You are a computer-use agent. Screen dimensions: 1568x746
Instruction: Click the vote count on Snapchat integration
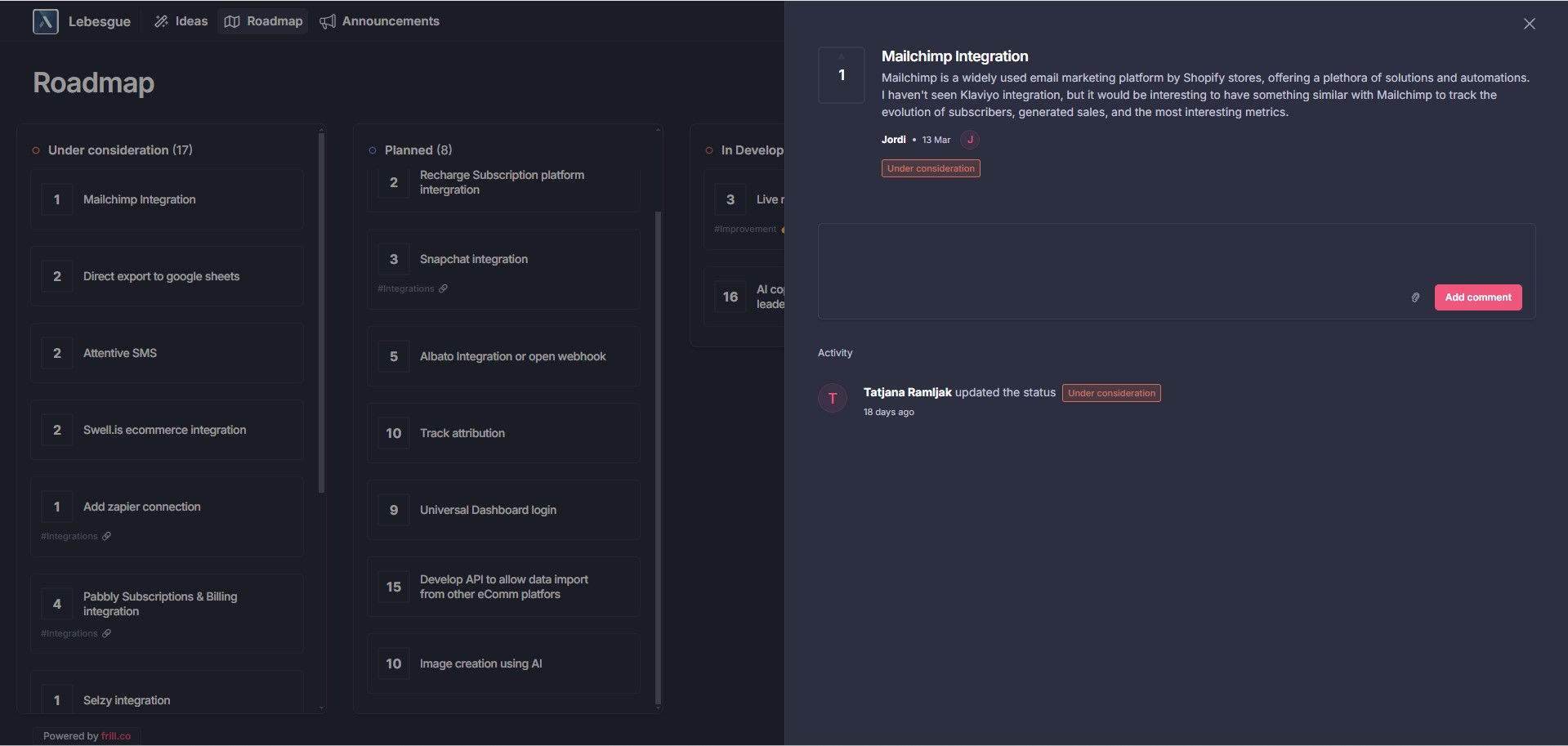[394, 259]
